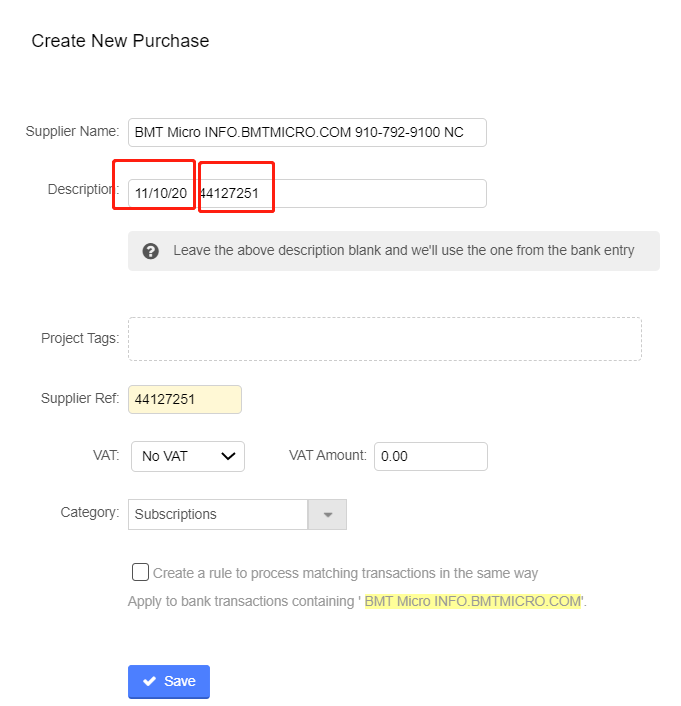Click the Supplier Ref label
The height and width of the screenshot is (706, 681).
pos(80,398)
